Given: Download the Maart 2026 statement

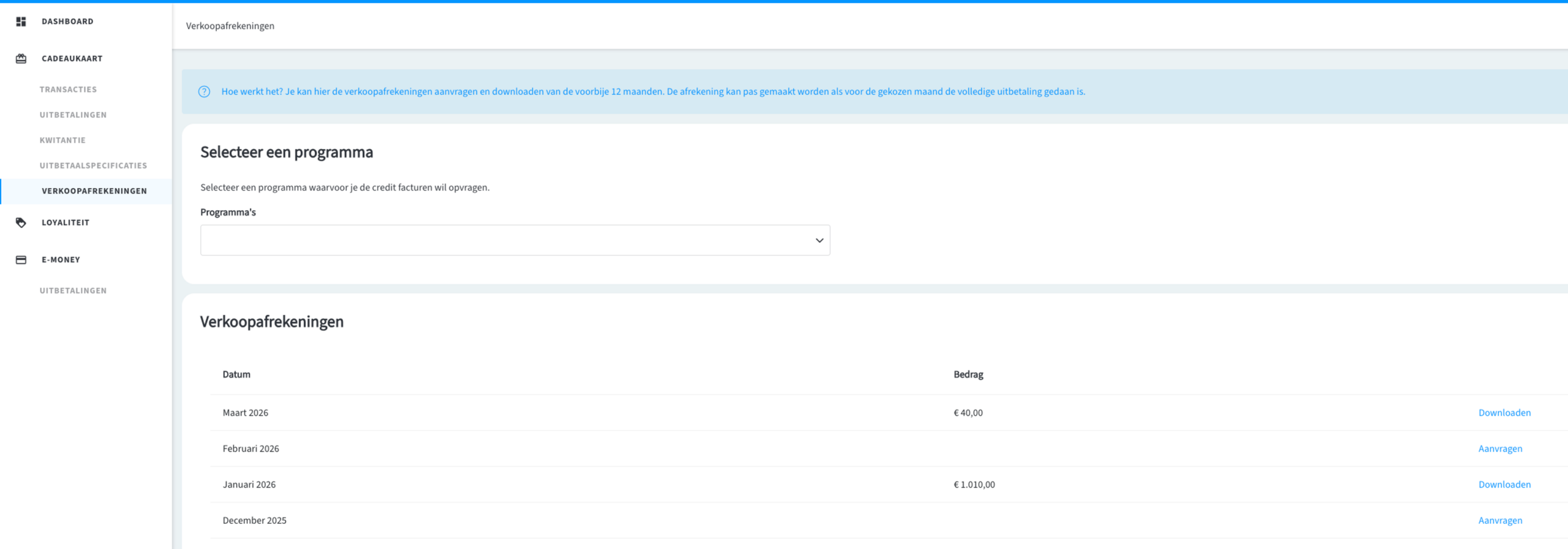Looking at the screenshot, I should 1504,413.
